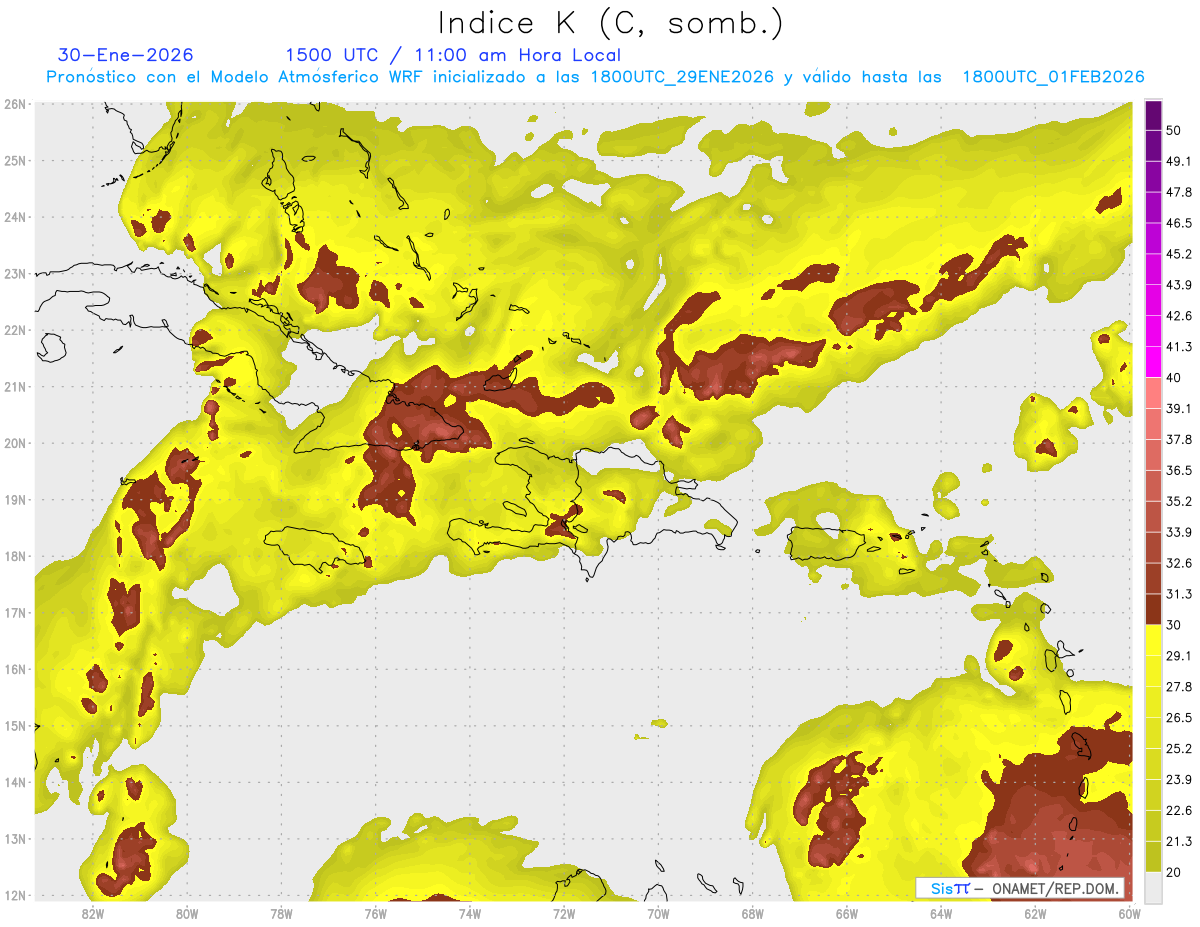Screen dimensions: 1200x927
Task: Click the latitude axis label "12N"
Action: tap(15, 895)
